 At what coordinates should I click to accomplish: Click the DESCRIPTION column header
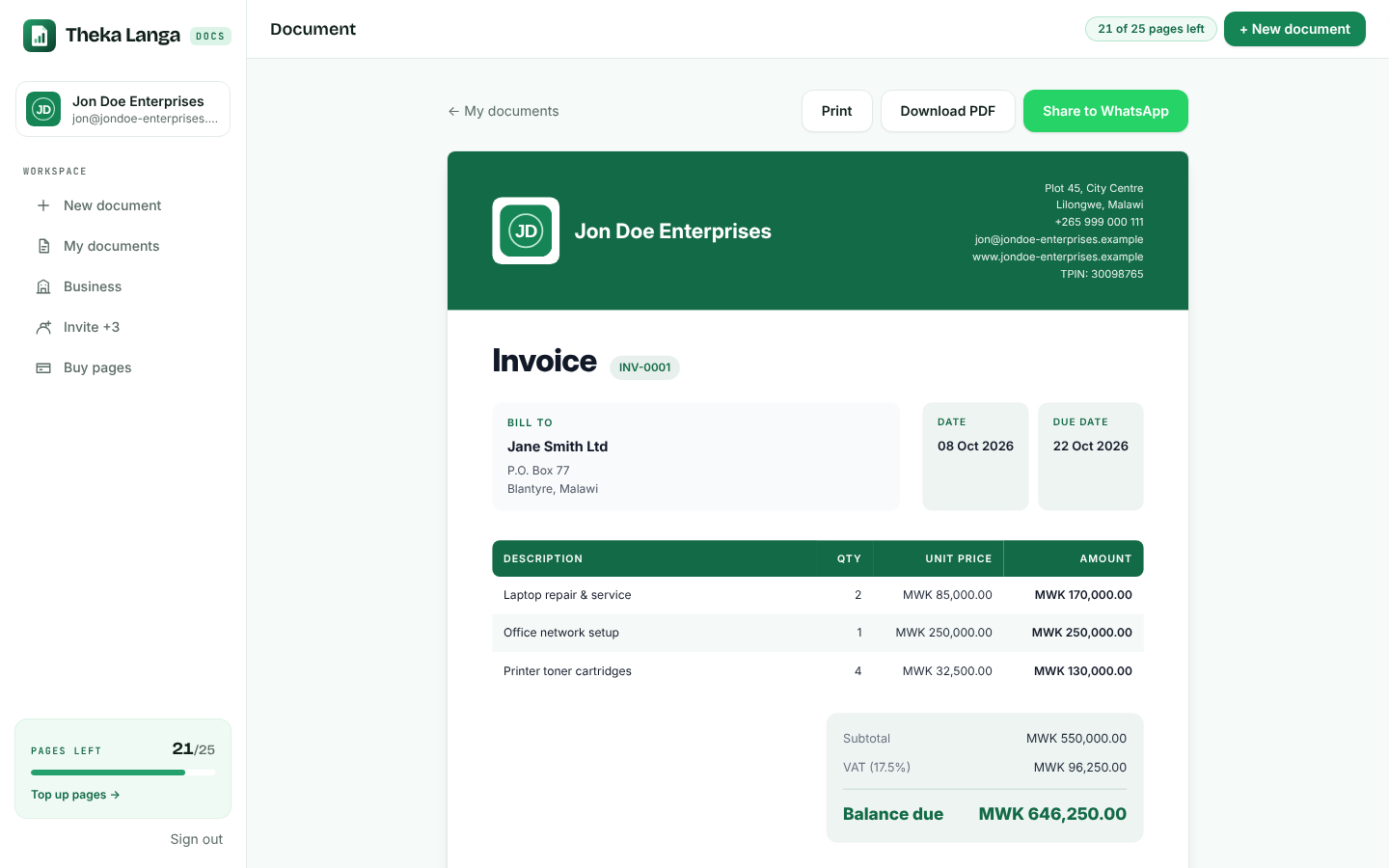pos(543,558)
